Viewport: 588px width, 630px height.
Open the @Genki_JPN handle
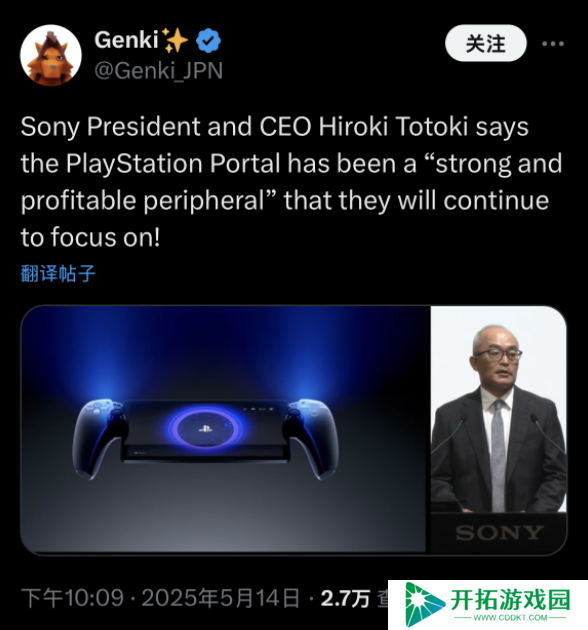158,71
